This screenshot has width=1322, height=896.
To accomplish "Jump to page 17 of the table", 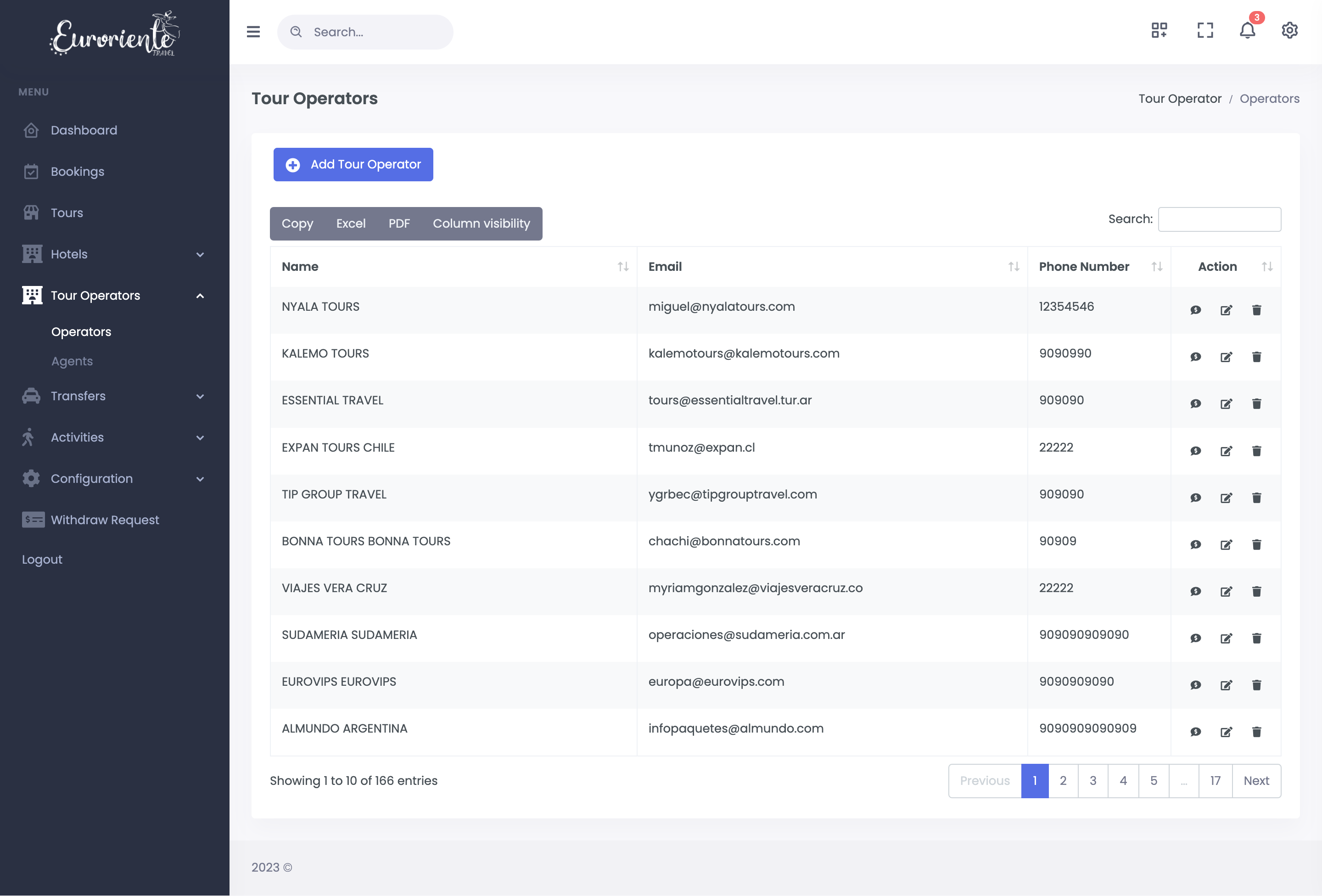I will tap(1215, 781).
